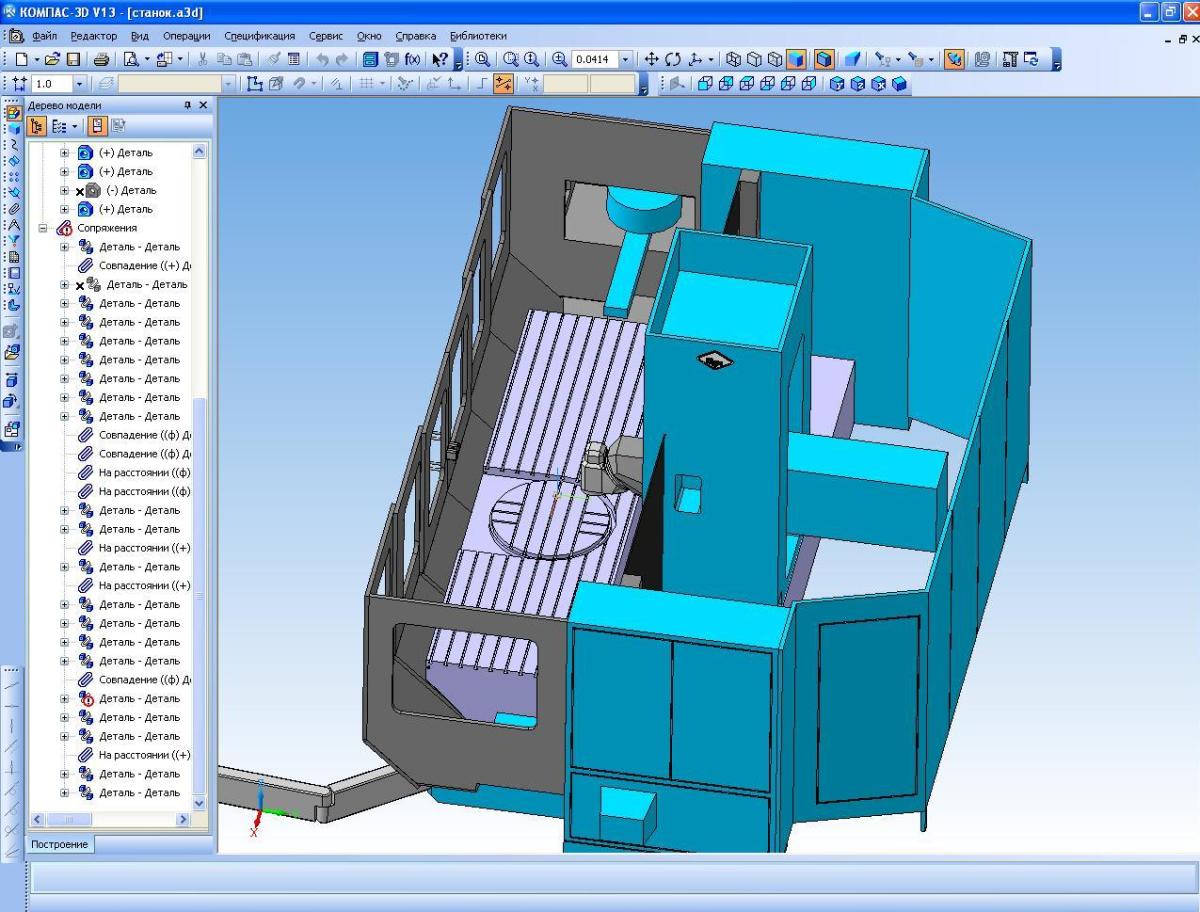Viewport: 1200px width, 912px height.
Task: Expand the excluded (-) Деталь node
Action: click(65, 191)
